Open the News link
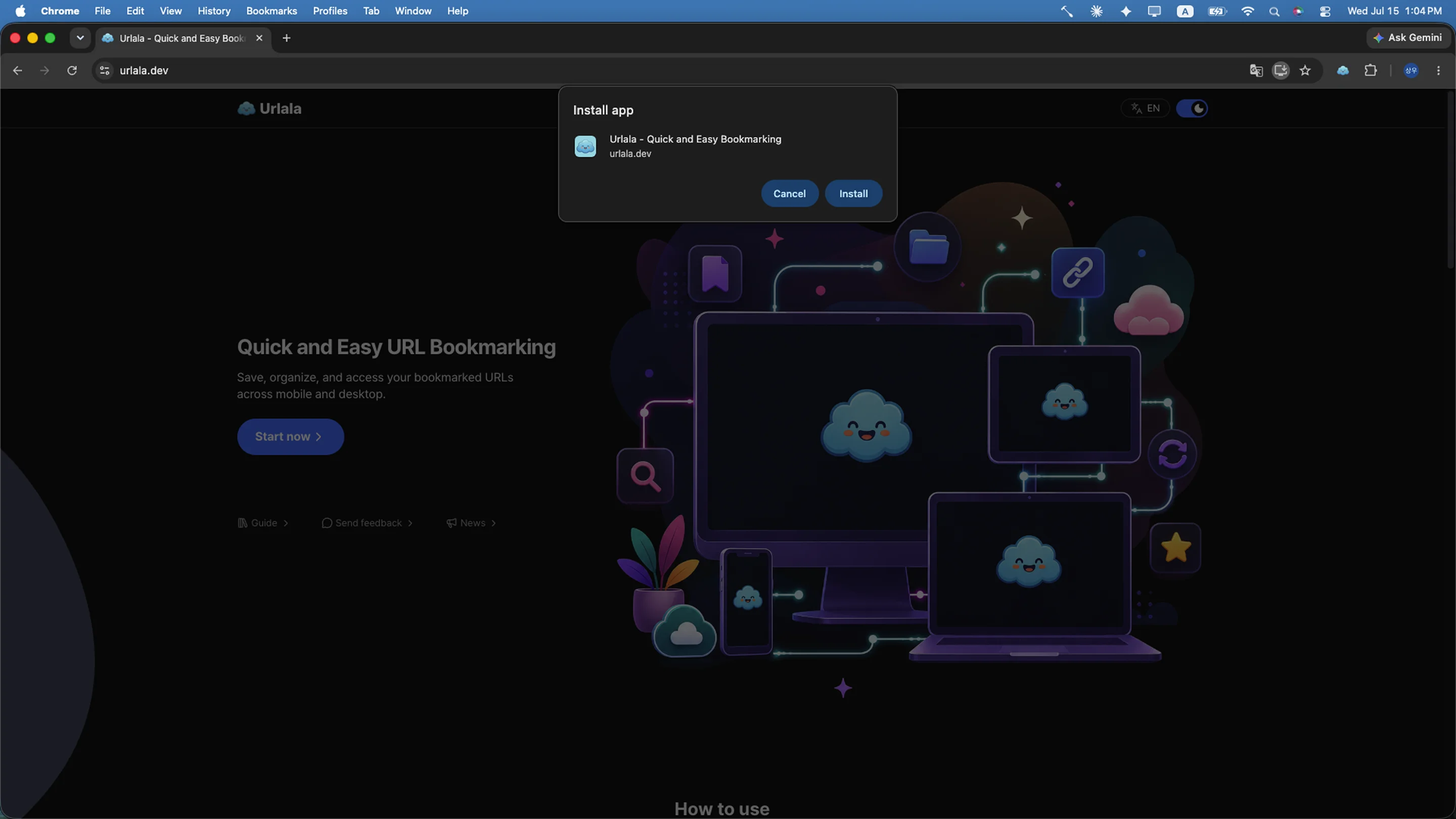The width and height of the screenshot is (1456, 819). point(471,523)
